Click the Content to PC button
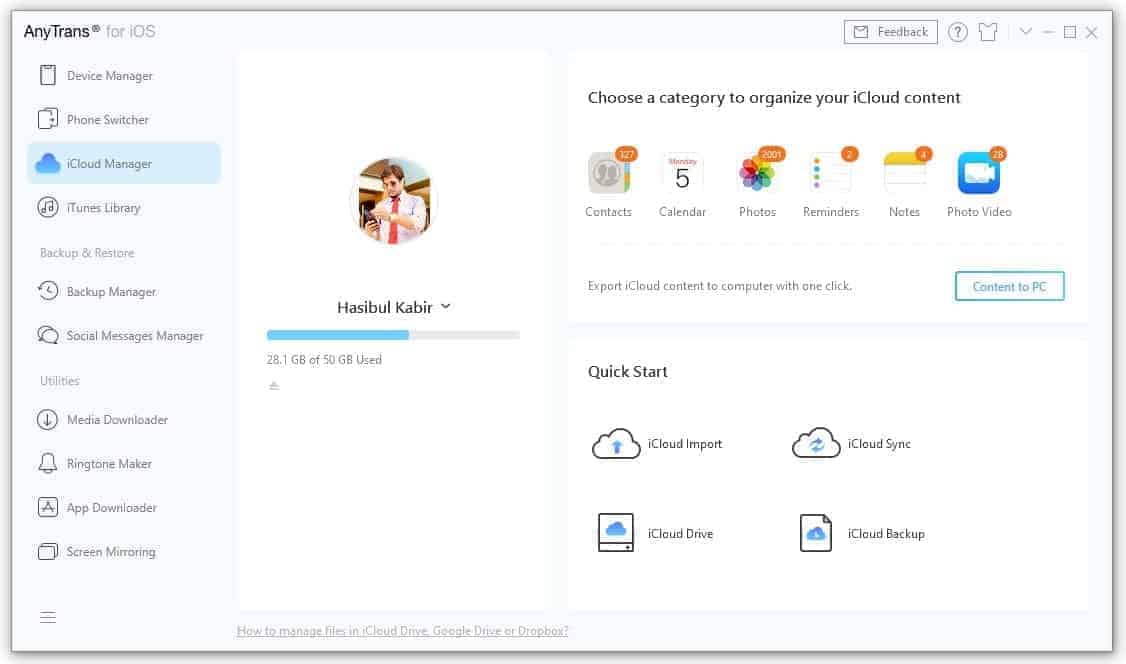The width and height of the screenshot is (1126, 664). (1009, 285)
